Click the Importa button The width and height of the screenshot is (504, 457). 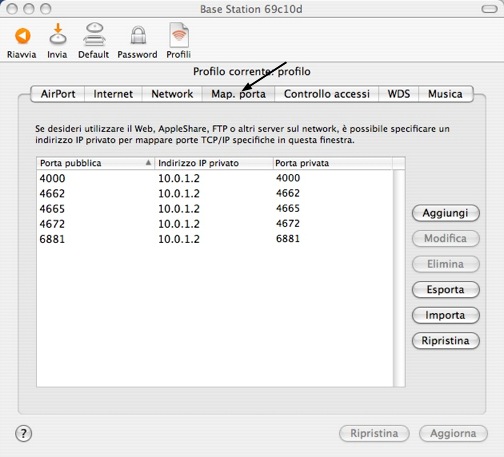[x=446, y=315]
